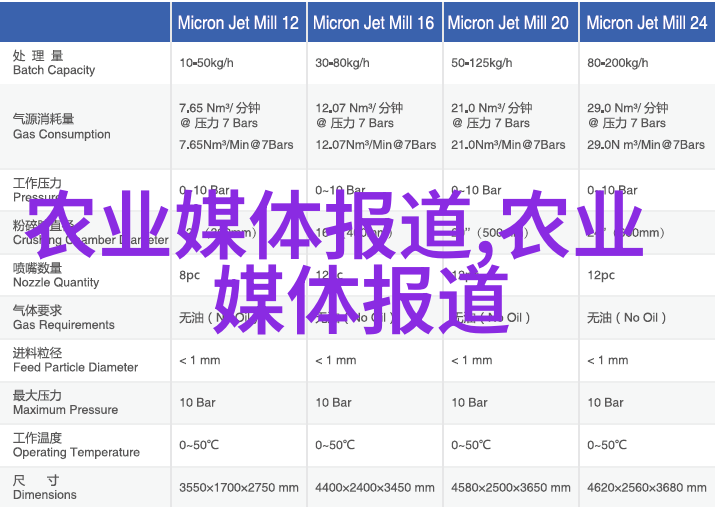This screenshot has height=507, width=722.
Task: Click the 3550x1700x2750 mm dimensions cell
Action: [x=239, y=488]
